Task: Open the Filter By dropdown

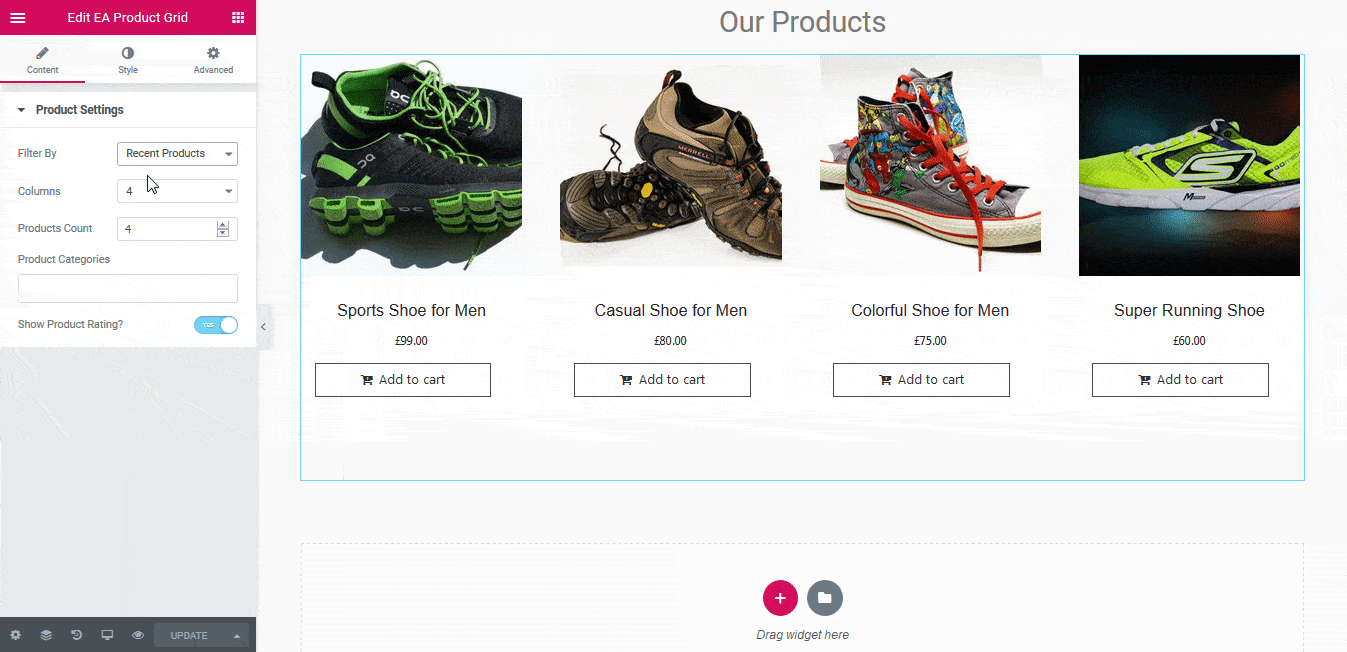Action: 177,154
